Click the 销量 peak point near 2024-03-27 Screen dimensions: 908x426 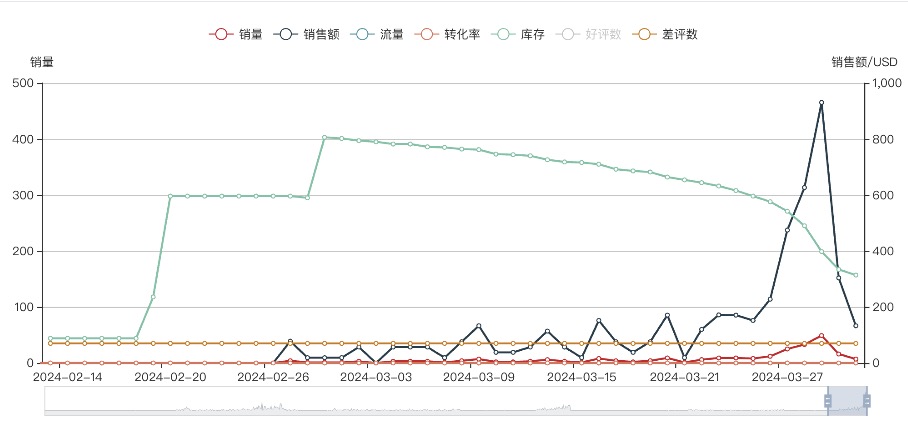coord(821,336)
